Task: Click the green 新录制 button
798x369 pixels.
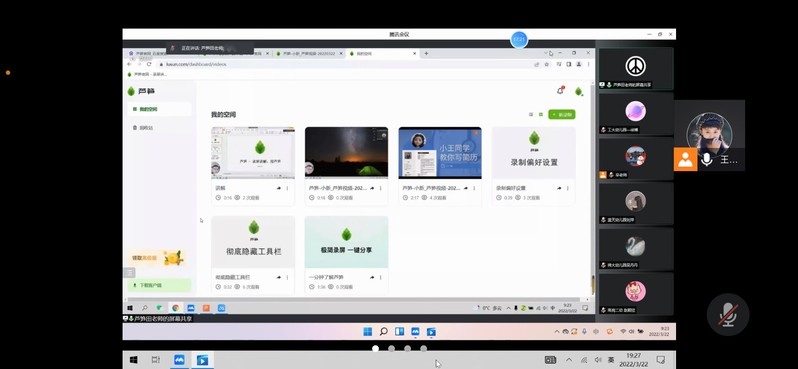Action: [x=562, y=115]
